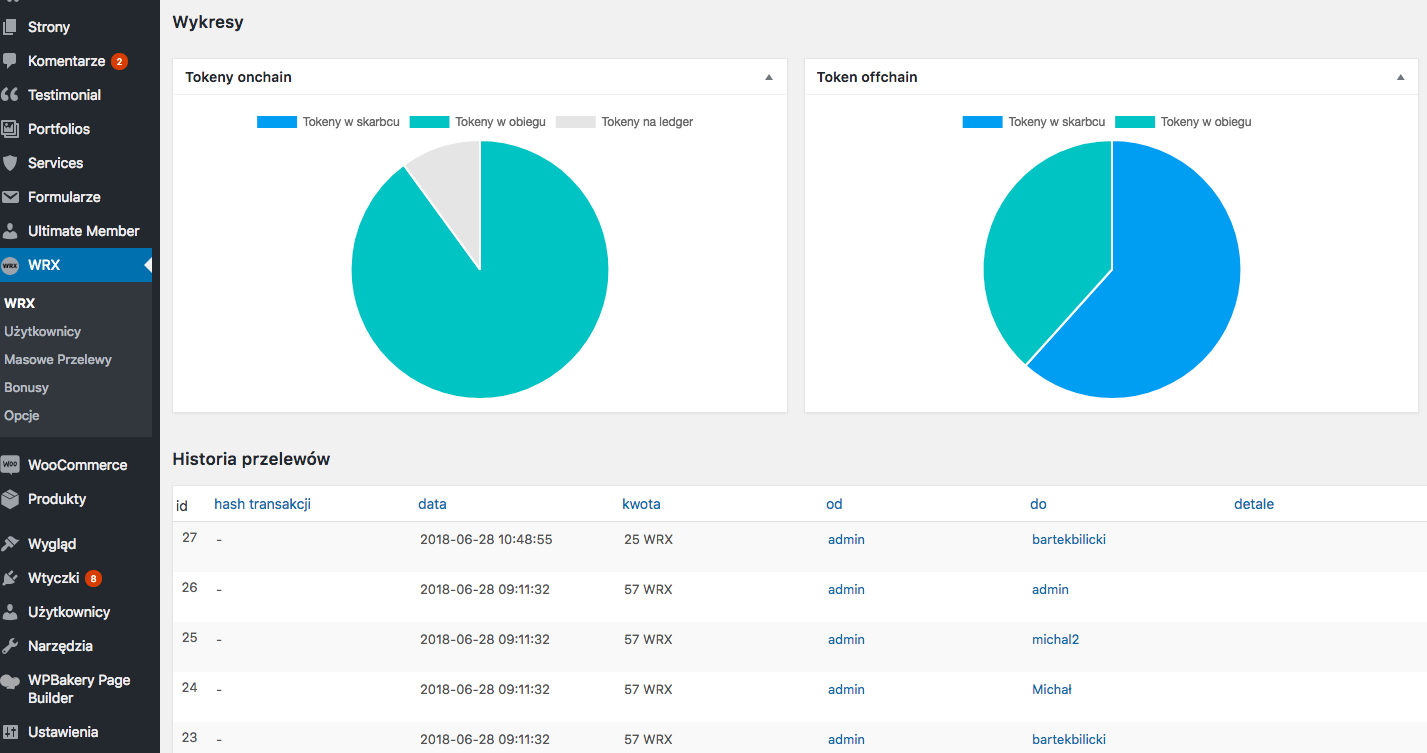The width and height of the screenshot is (1427, 753).
Task: Sort table by kwota column
Action: point(641,504)
